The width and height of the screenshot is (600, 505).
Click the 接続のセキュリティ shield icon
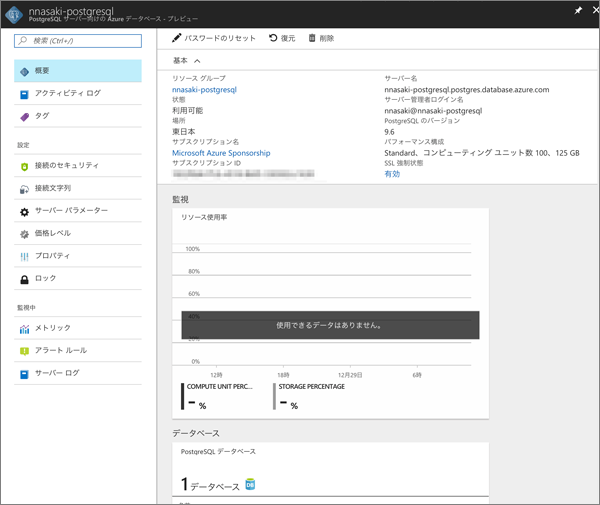(x=24, y=166)
